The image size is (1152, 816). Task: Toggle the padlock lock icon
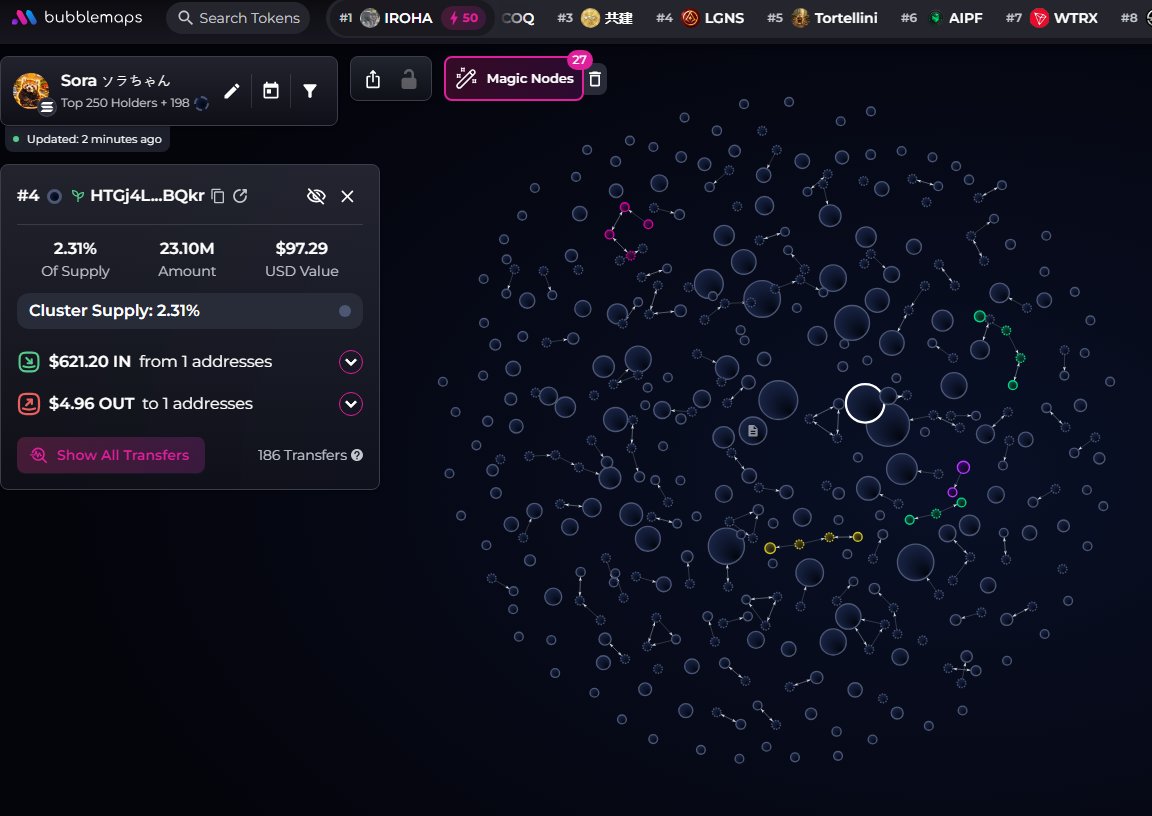pos(409,79)
